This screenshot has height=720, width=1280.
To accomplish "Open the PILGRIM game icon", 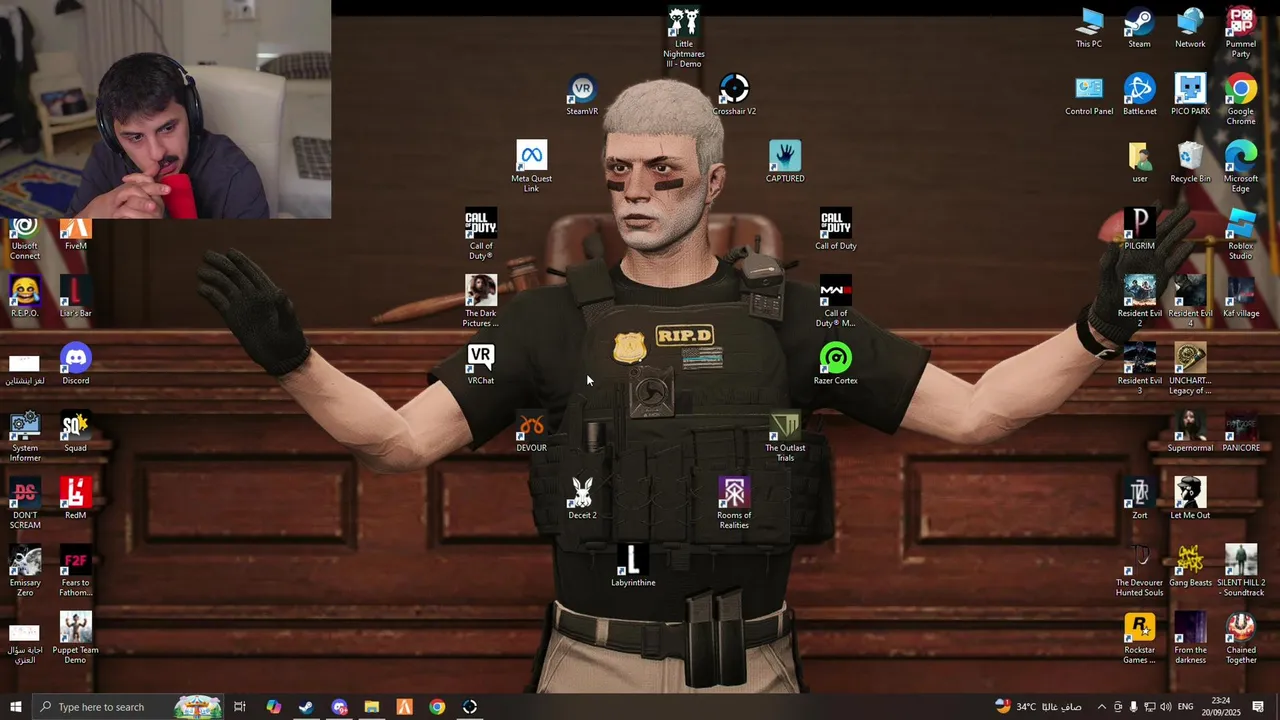I will point(1139,229).
